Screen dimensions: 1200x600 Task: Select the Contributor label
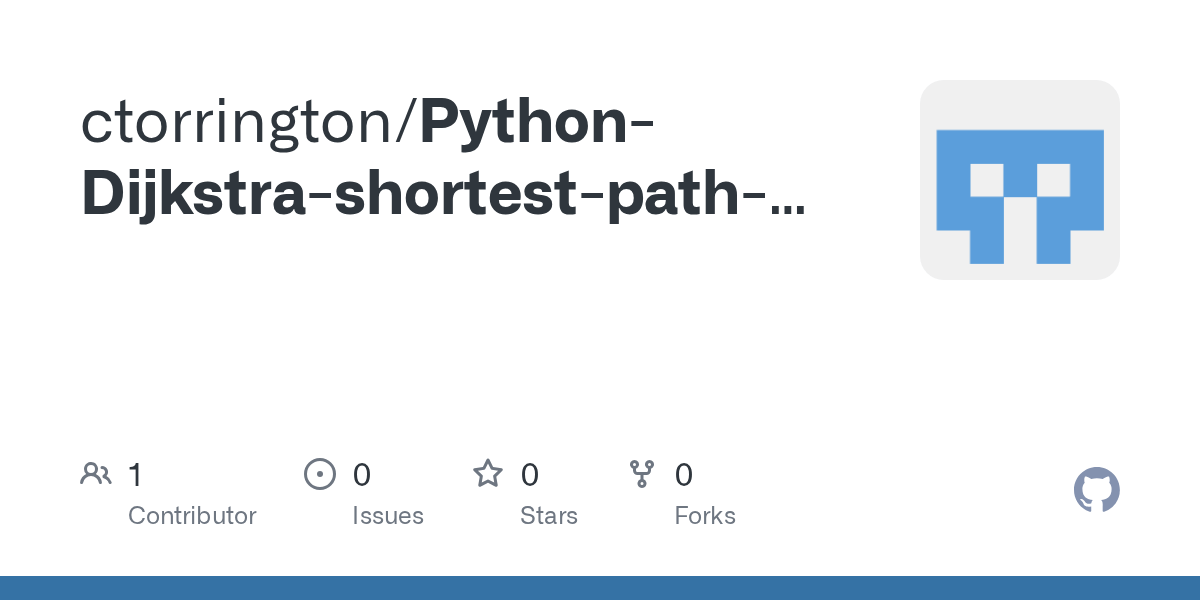tap(192, 516)
